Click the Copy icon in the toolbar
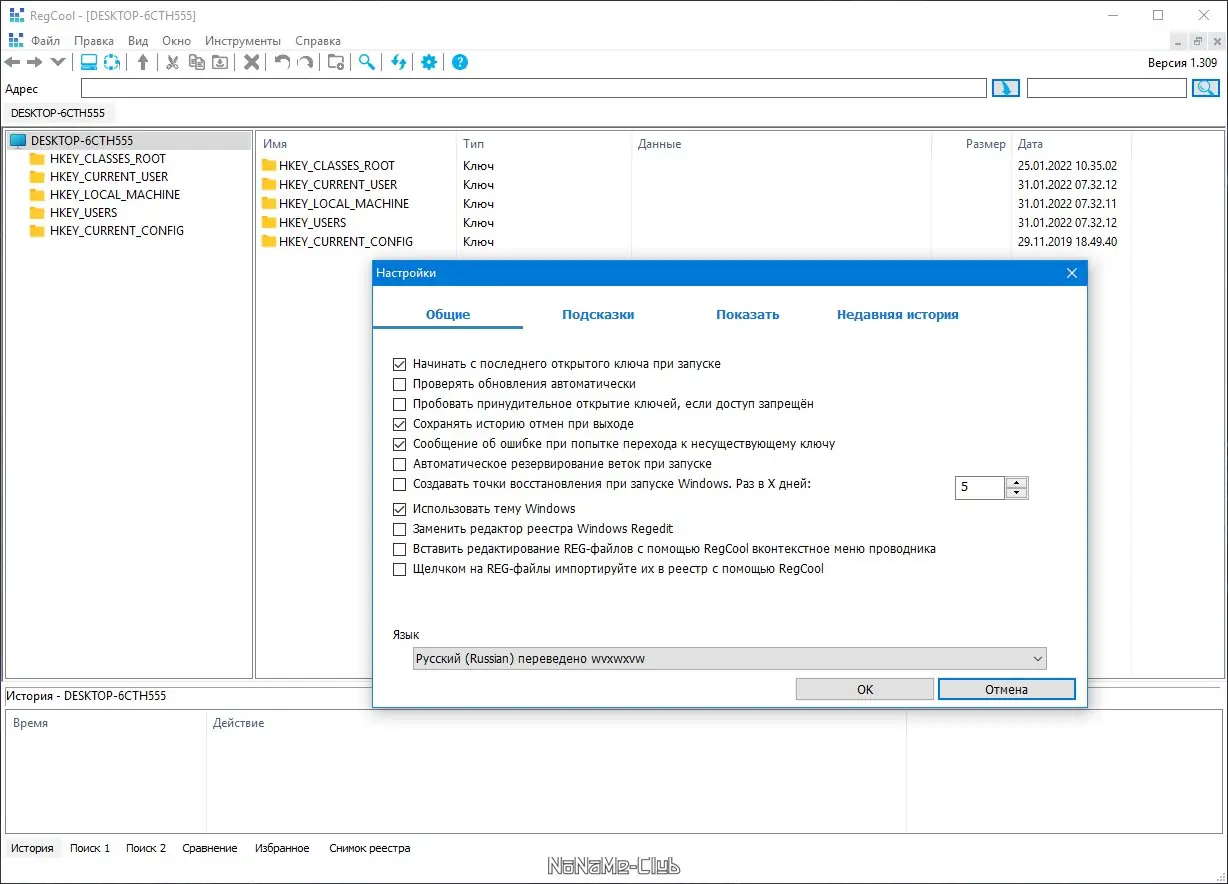Viewport: 1228px width, 884px height. coord(196,62)
